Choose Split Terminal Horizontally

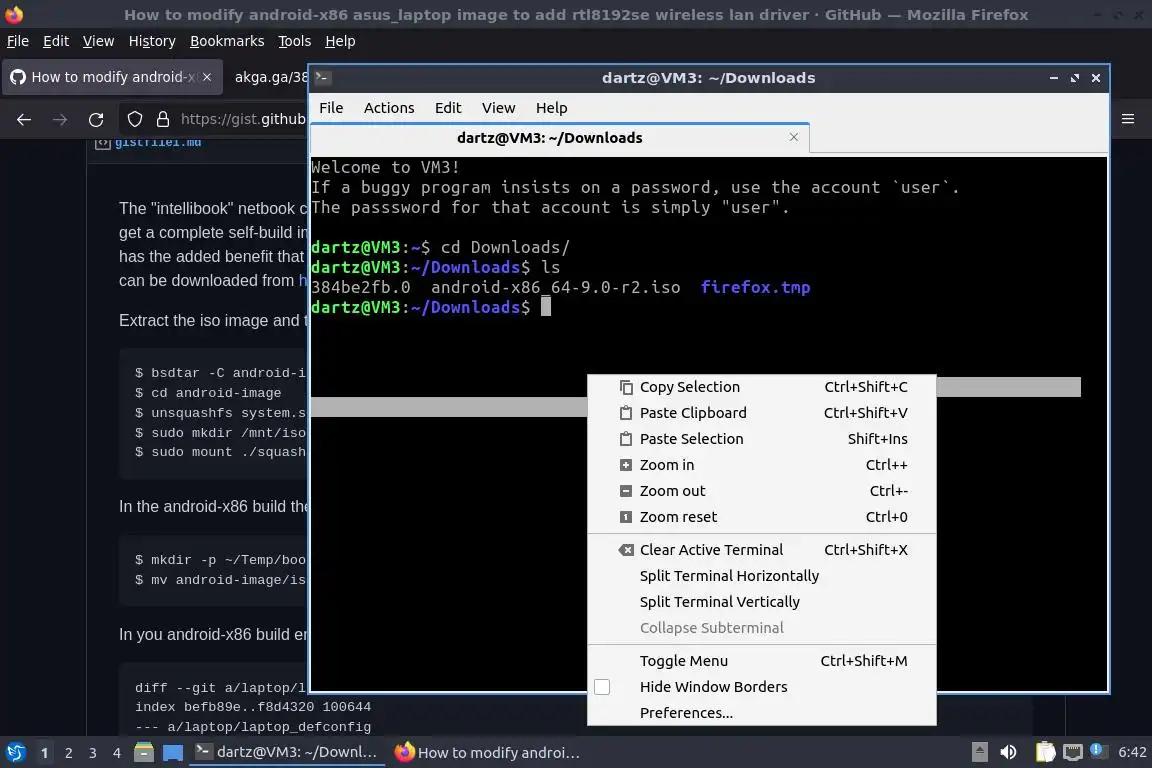tap(762, 575)
